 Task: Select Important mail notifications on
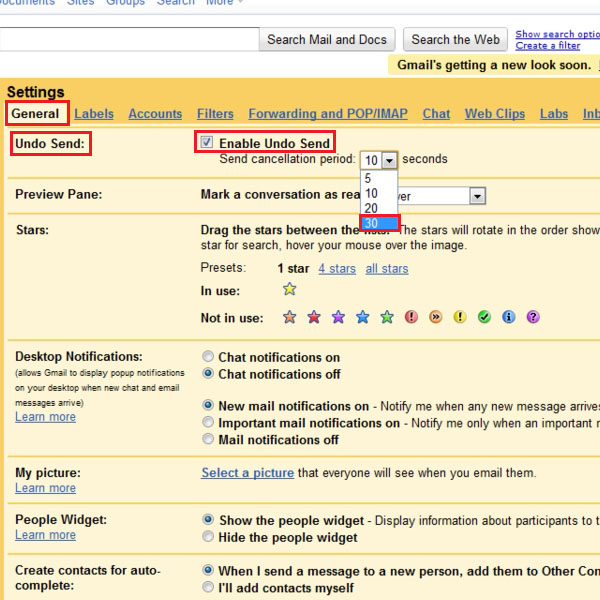point(208,422)
